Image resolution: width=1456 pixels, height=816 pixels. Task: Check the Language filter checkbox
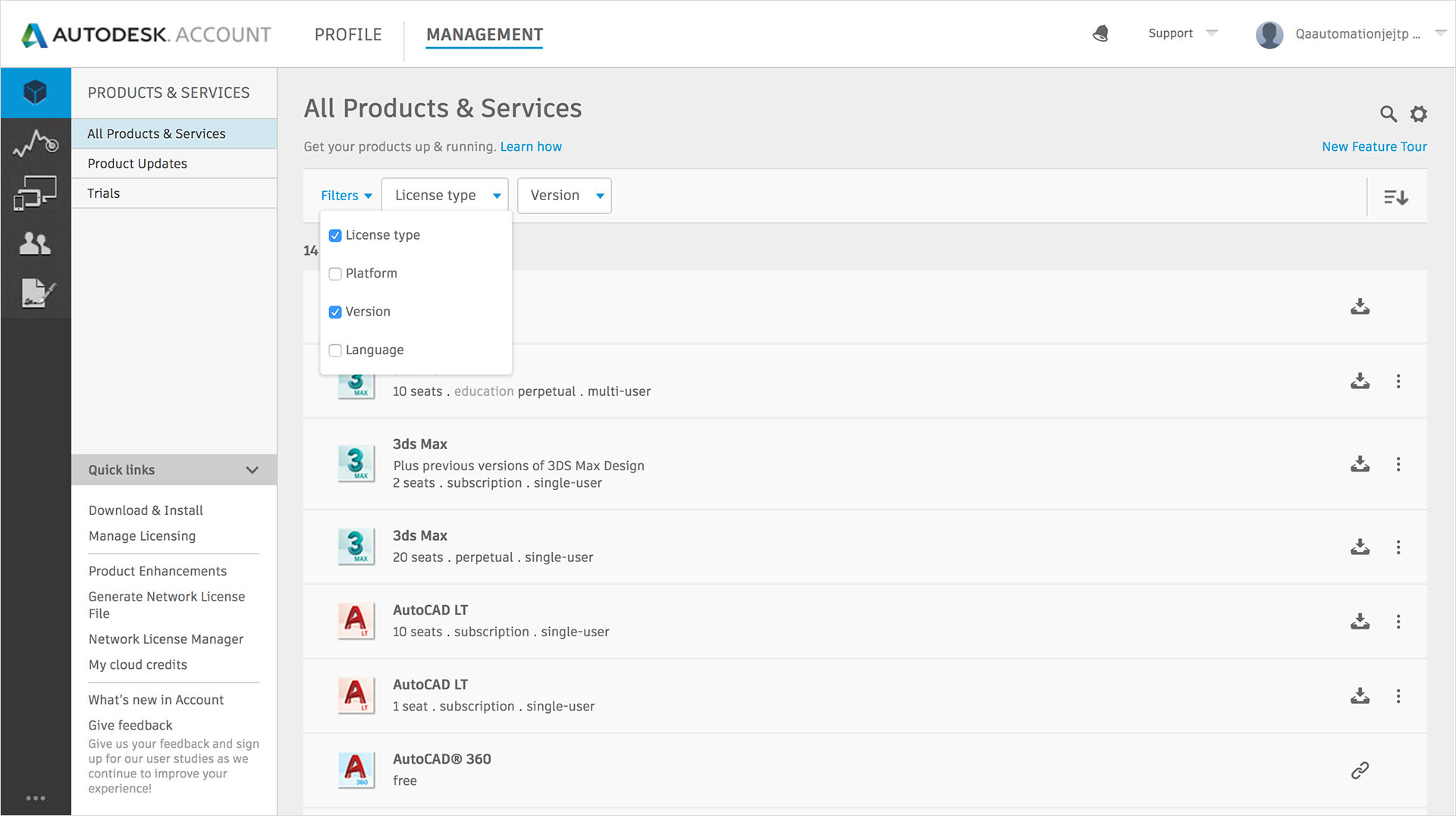pos(335,350)
